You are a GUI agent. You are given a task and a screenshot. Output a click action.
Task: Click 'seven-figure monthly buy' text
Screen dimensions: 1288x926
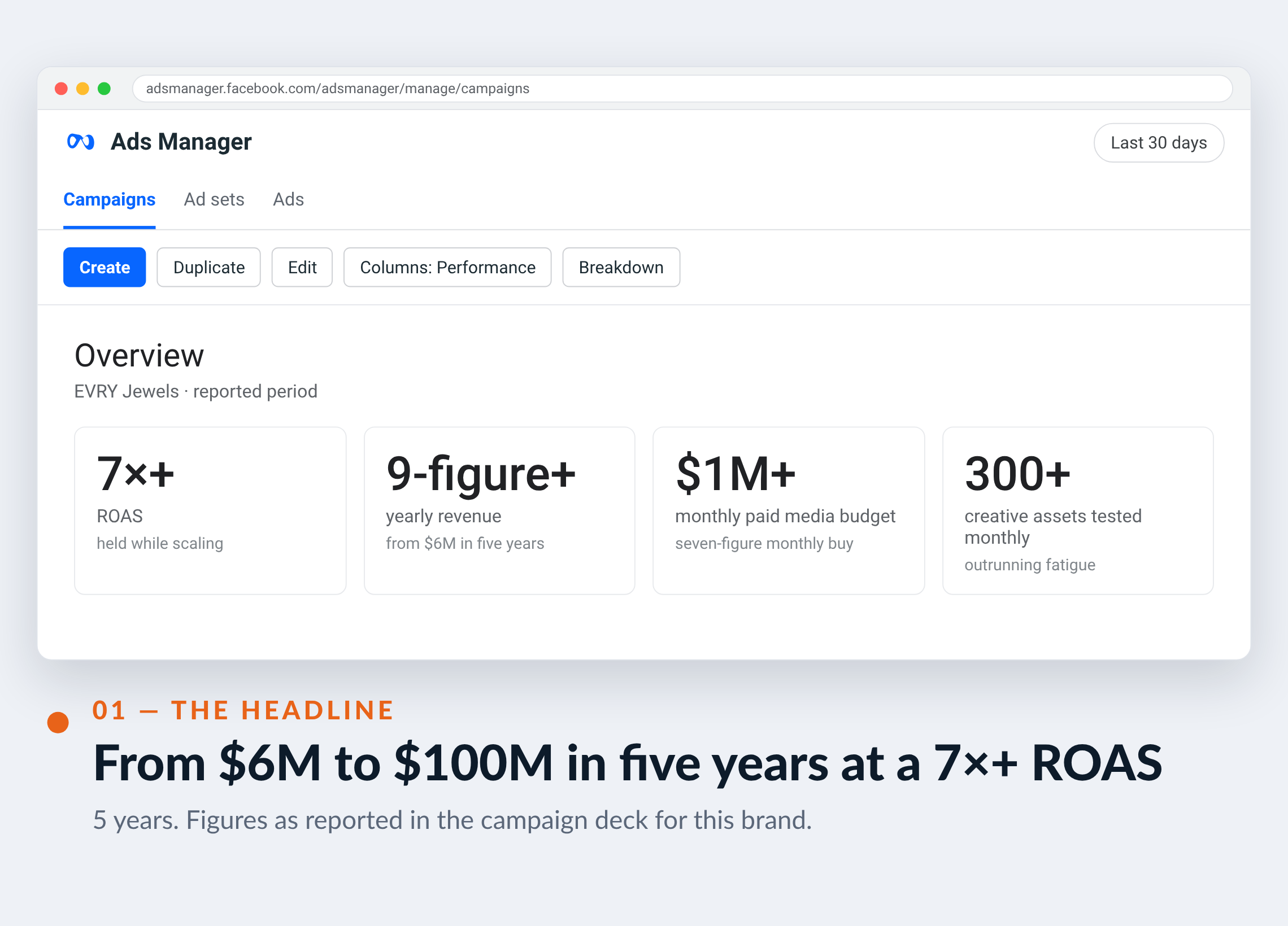(x=764, y=543)
